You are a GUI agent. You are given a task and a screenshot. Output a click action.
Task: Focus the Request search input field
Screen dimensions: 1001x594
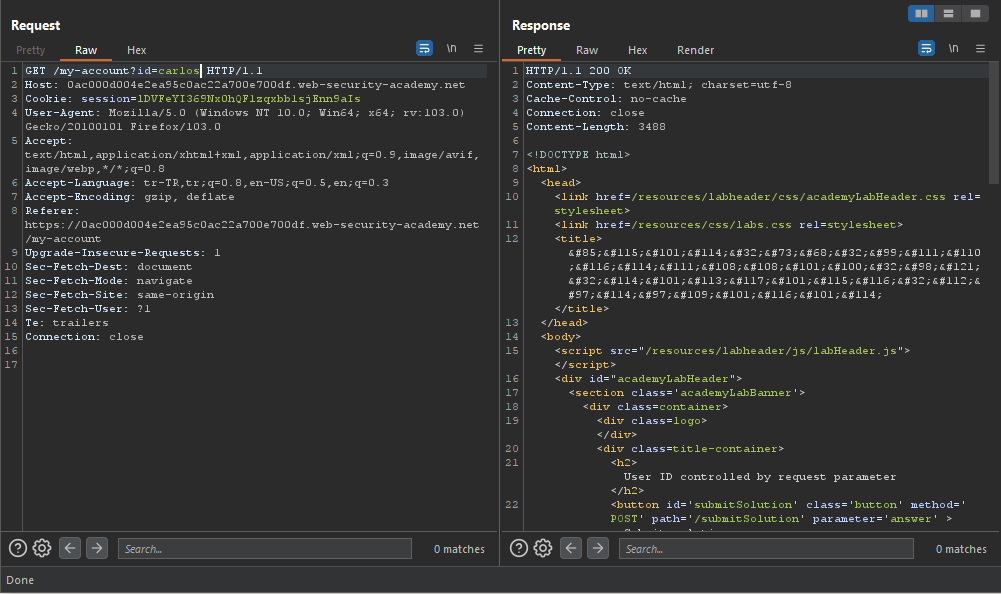[265, 549]
